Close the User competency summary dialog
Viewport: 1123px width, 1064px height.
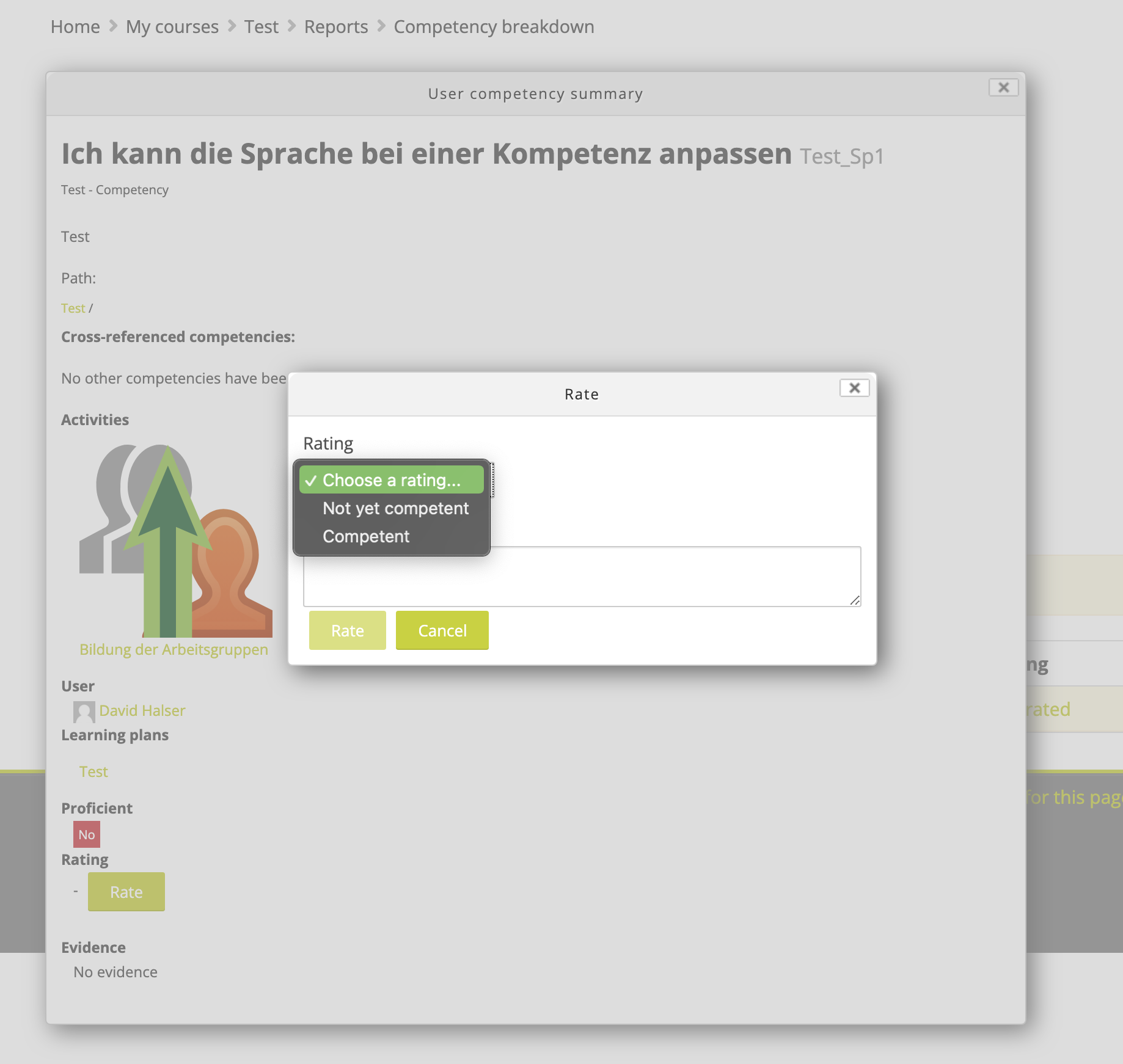(x=1003, y=87)
